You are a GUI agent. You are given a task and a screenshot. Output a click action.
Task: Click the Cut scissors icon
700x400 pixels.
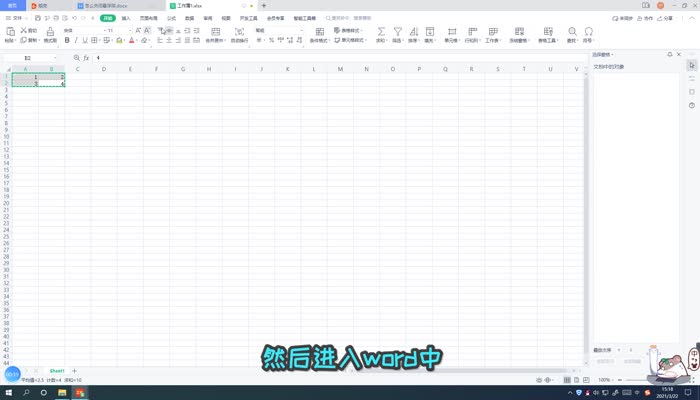(24, 30)
